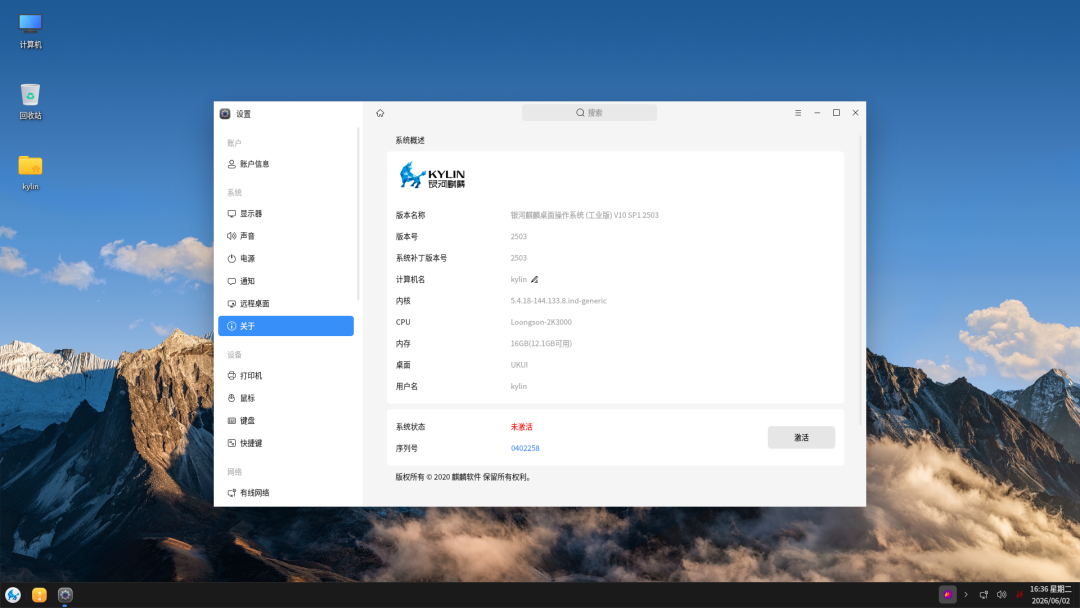
Task: Open 有线网络 wired network settings
Action: [286, 493]
